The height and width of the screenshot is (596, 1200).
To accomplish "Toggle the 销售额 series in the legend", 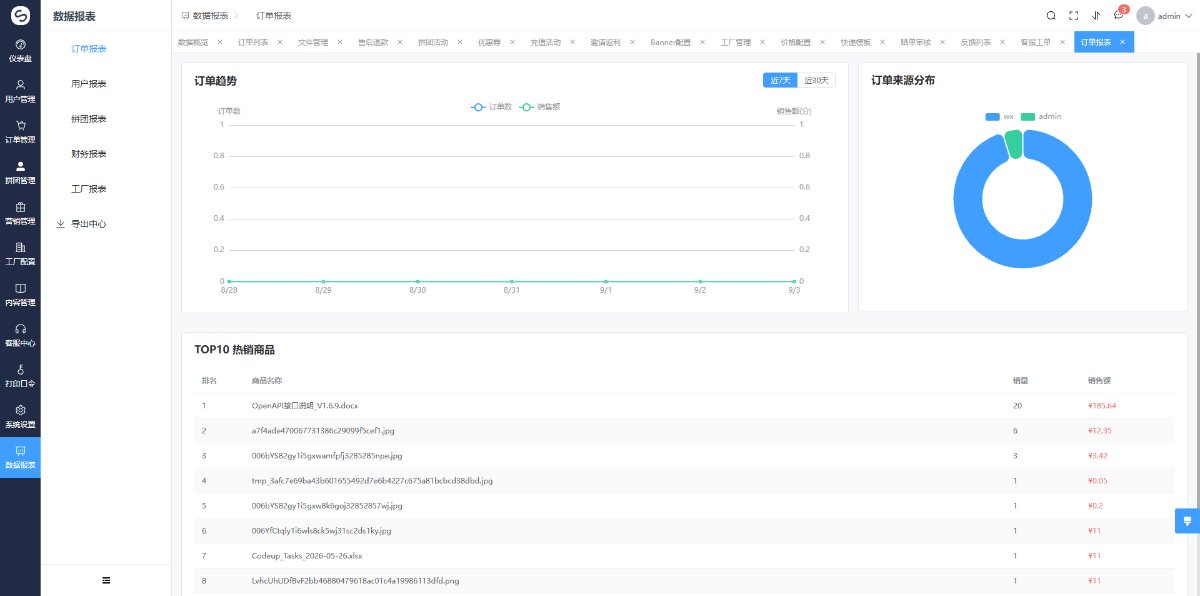I will (x=540, y=106).
